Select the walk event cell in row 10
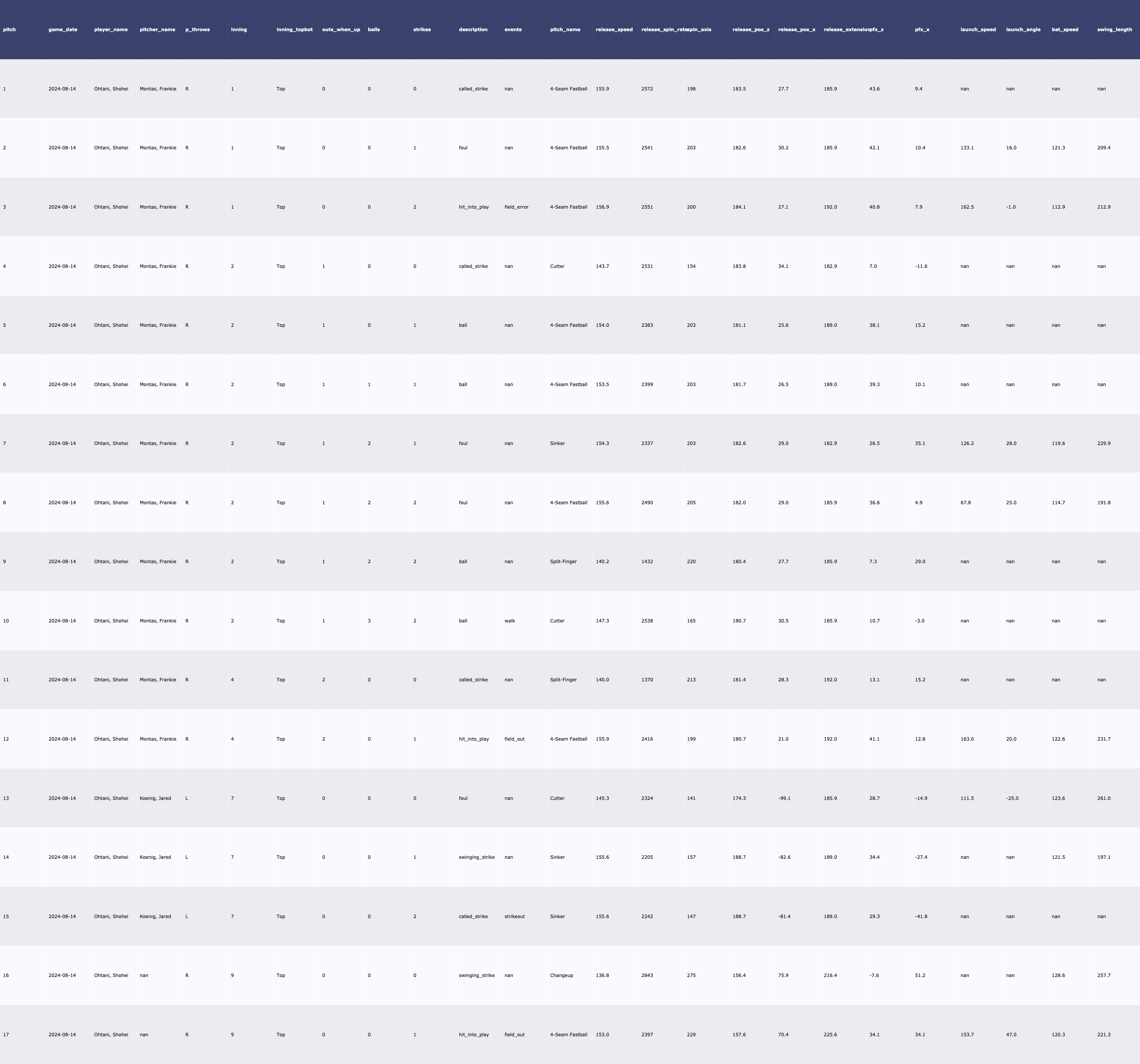The width and height of the screenshot is (1140, 1064). tap(510, 621)
